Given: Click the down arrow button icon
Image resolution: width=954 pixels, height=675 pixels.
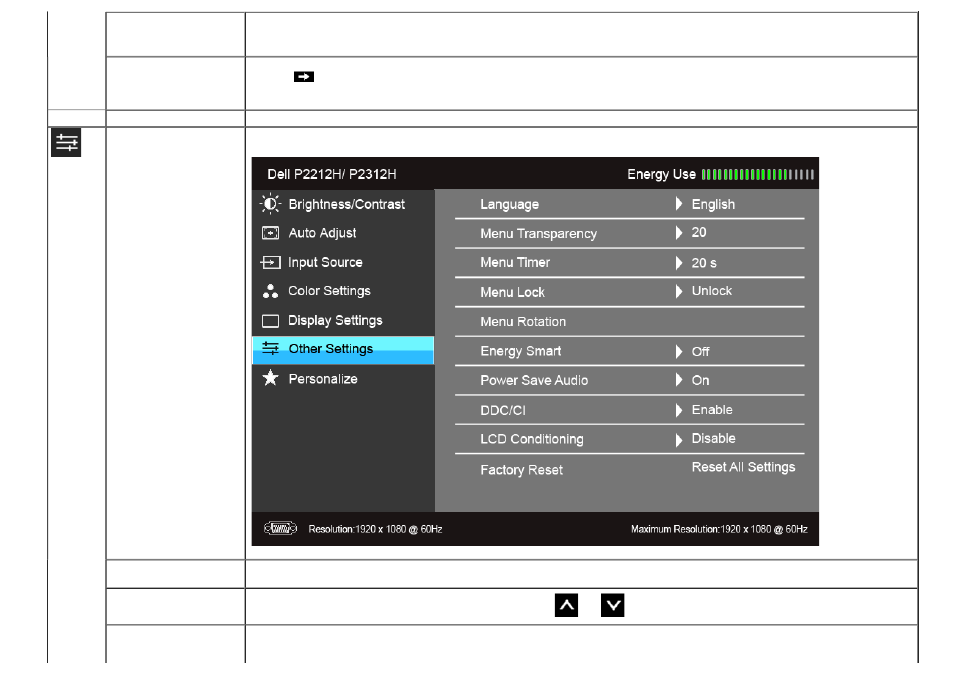Looking at the screenshot, I should click(x=613, y=606).
